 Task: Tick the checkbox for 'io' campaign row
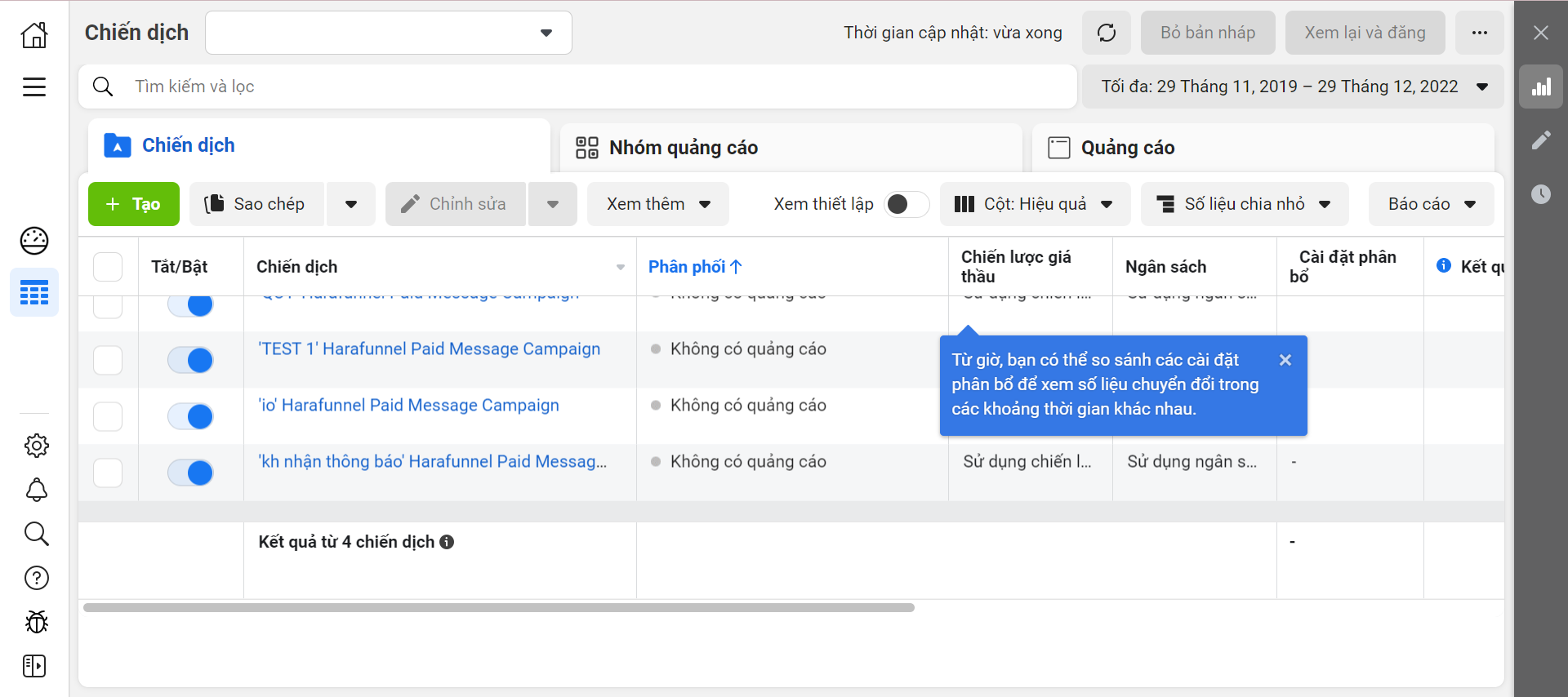(108, 416)
